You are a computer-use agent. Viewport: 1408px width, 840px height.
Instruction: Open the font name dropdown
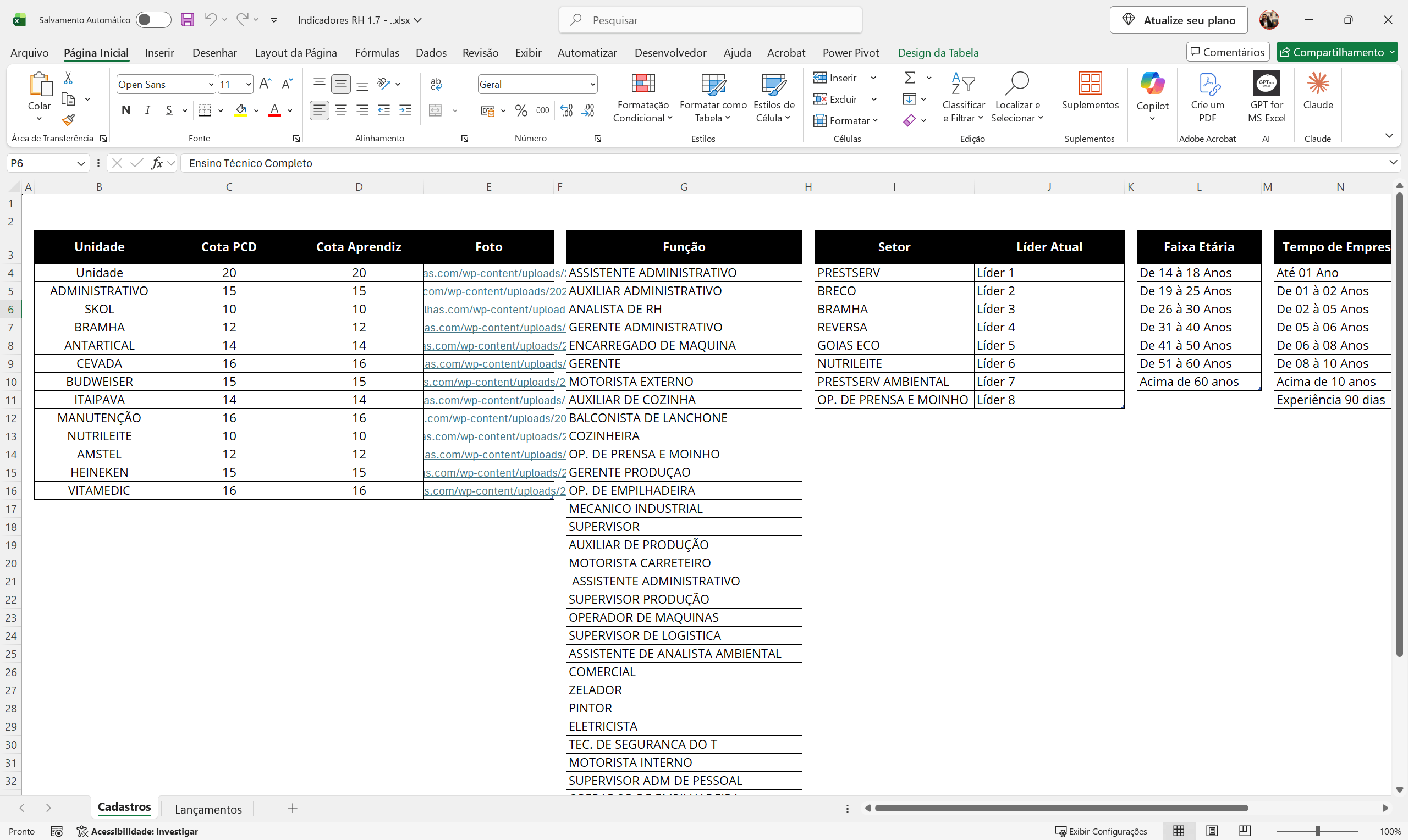pyautogui.click(x=211, y=84)
